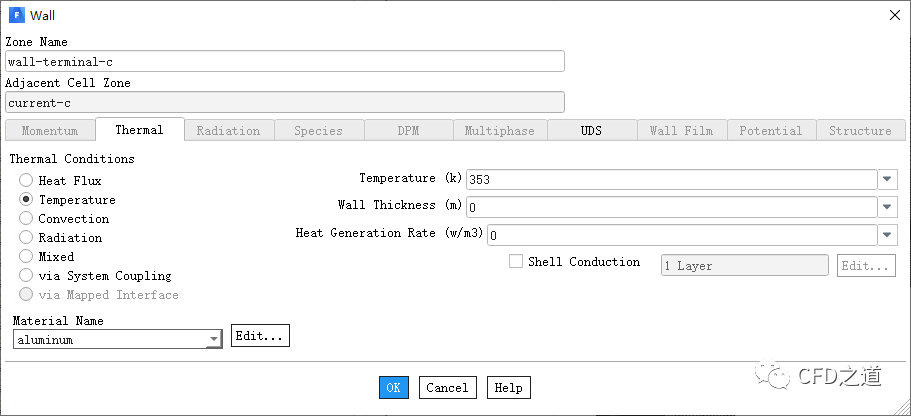
Task: Open the Material Name aluminum dropdown
Action: coord(214,340)
